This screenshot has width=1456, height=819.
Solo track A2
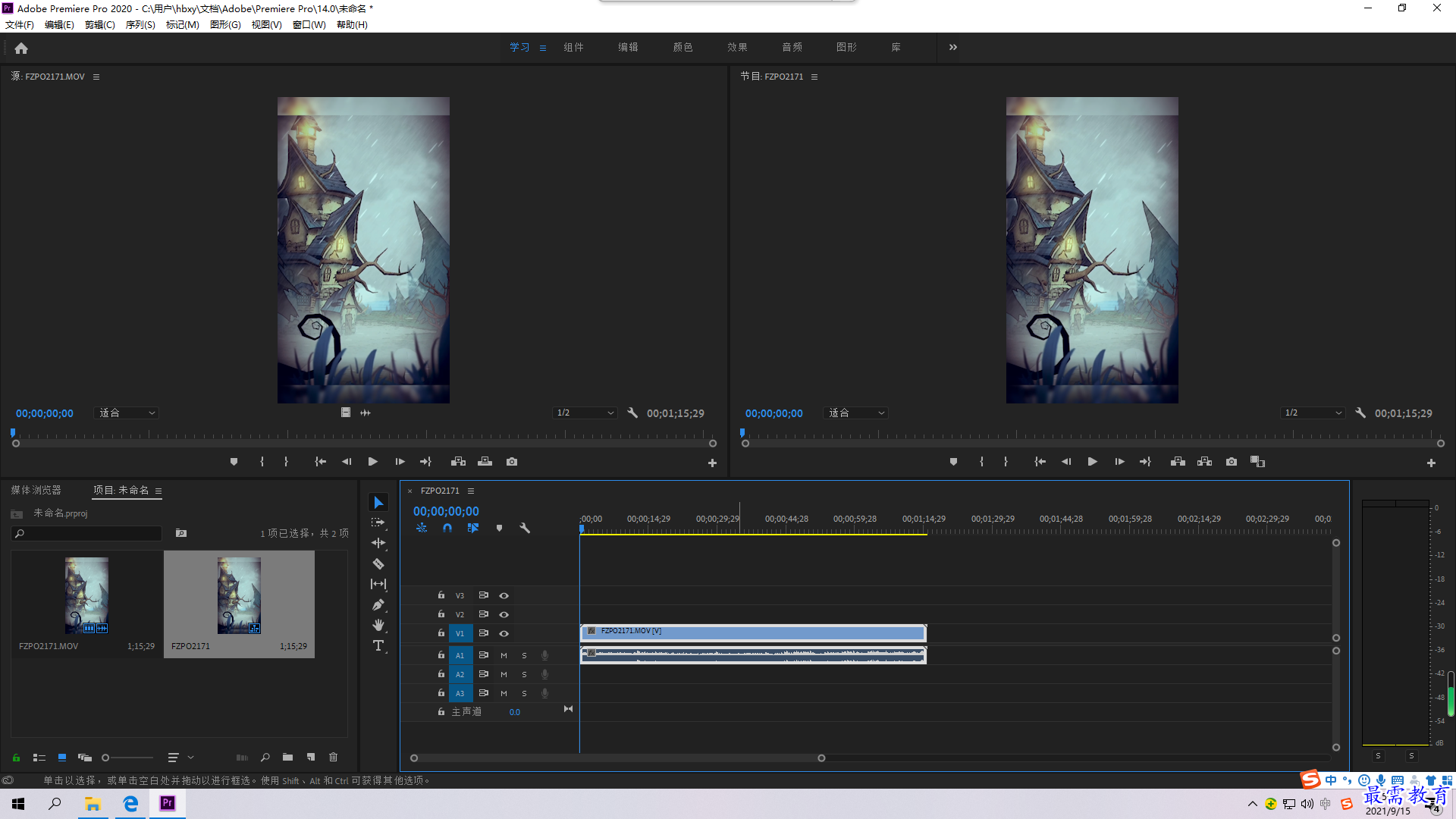[524, 675]
